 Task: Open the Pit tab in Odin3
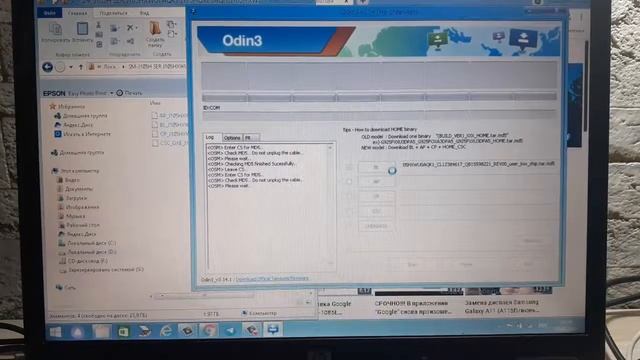tap(250, 138)
